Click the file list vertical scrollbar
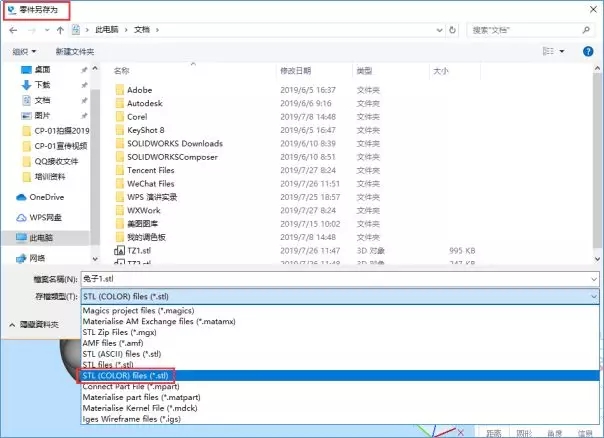Viewport: 604px width, 438px height. pos(597,160)
